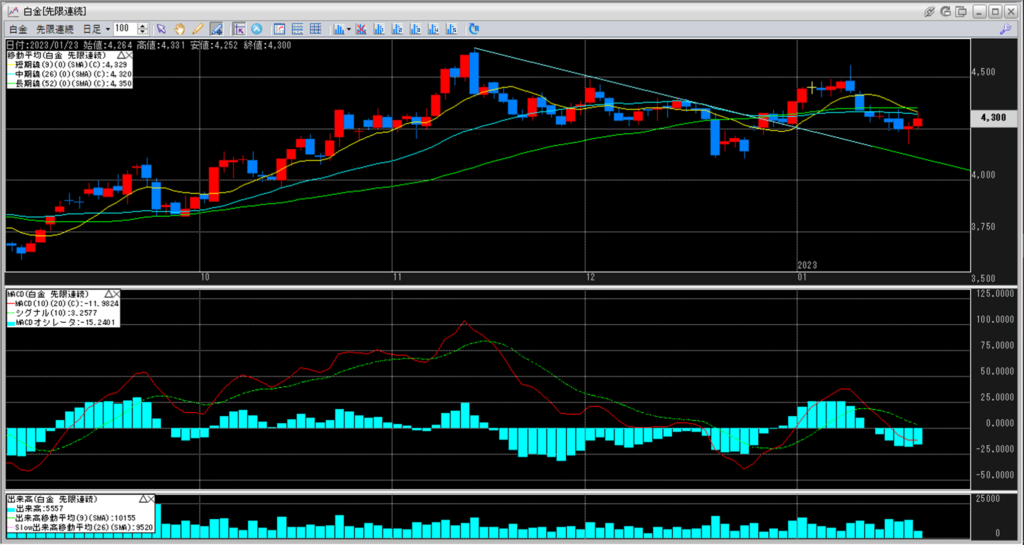The height and width of the screenshot is (545, 1024).
Task: Open the chart settings window icon
Action: [280, 29]
